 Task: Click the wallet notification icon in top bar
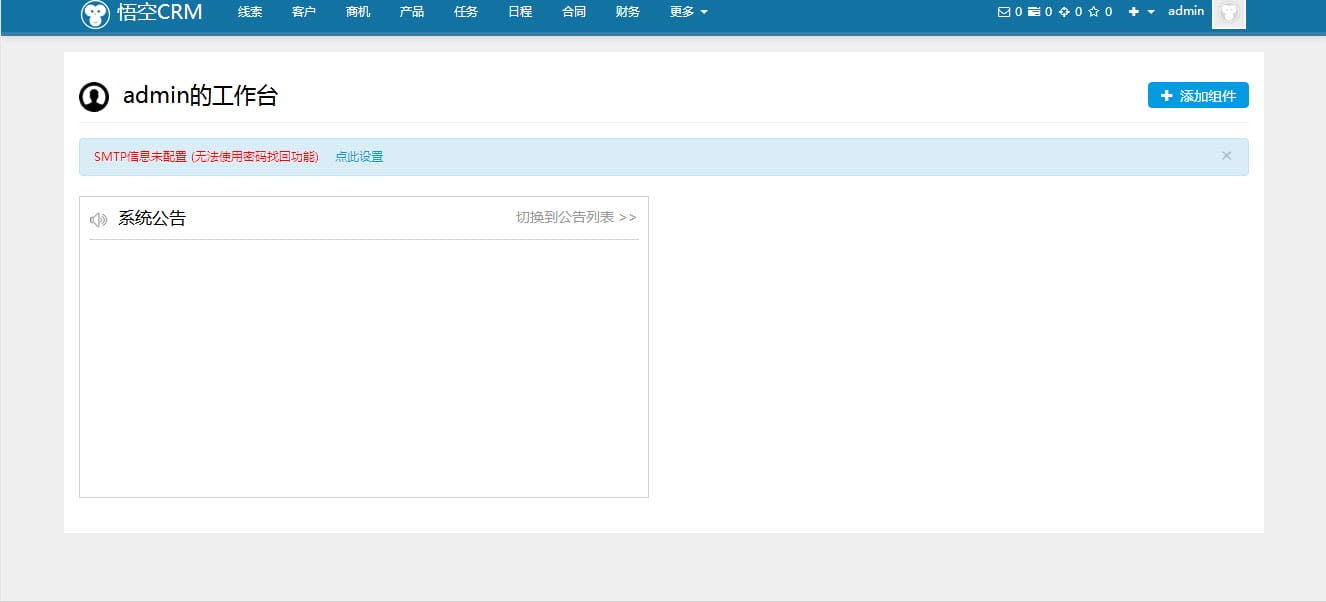pos(1032,11)
